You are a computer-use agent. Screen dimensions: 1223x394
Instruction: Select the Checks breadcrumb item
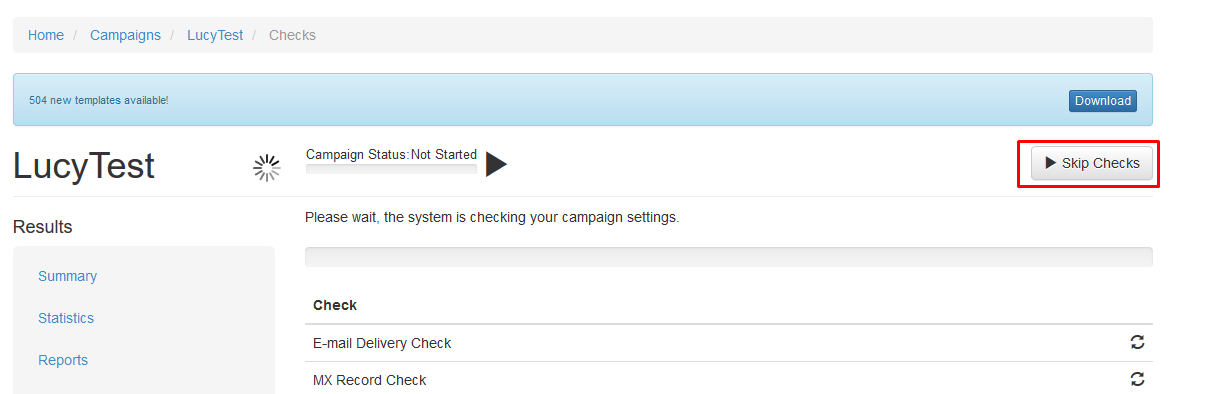point(292,35)
